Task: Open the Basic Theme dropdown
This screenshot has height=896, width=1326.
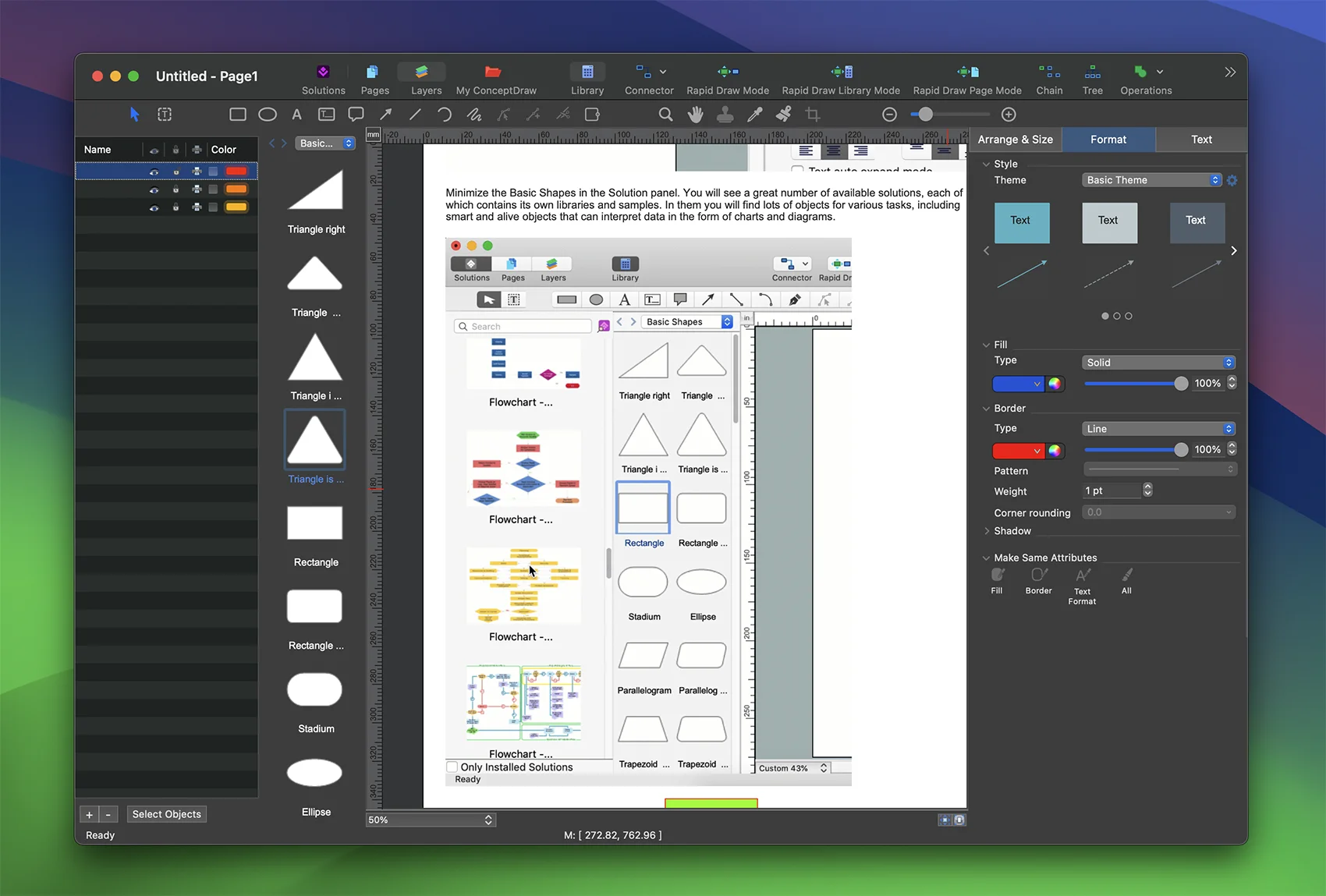Action: tap(1151, 180)
